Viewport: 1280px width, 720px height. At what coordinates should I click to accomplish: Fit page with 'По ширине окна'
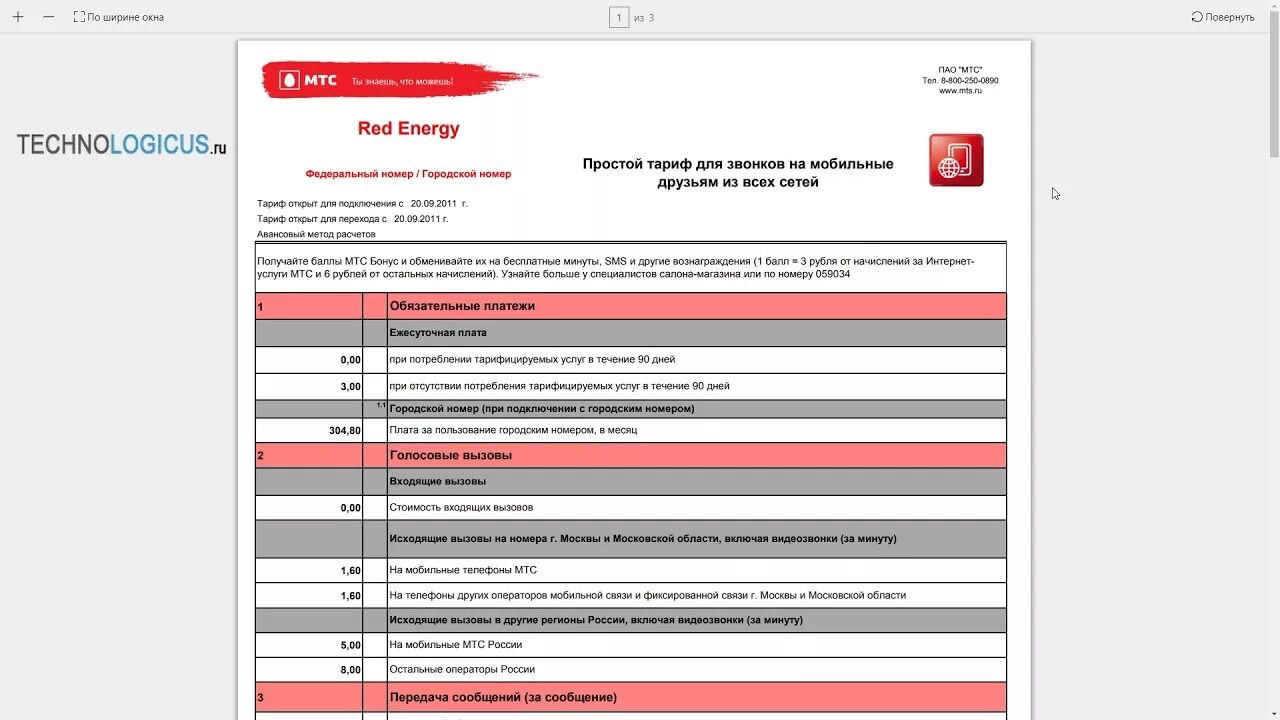tap(119, 17)
